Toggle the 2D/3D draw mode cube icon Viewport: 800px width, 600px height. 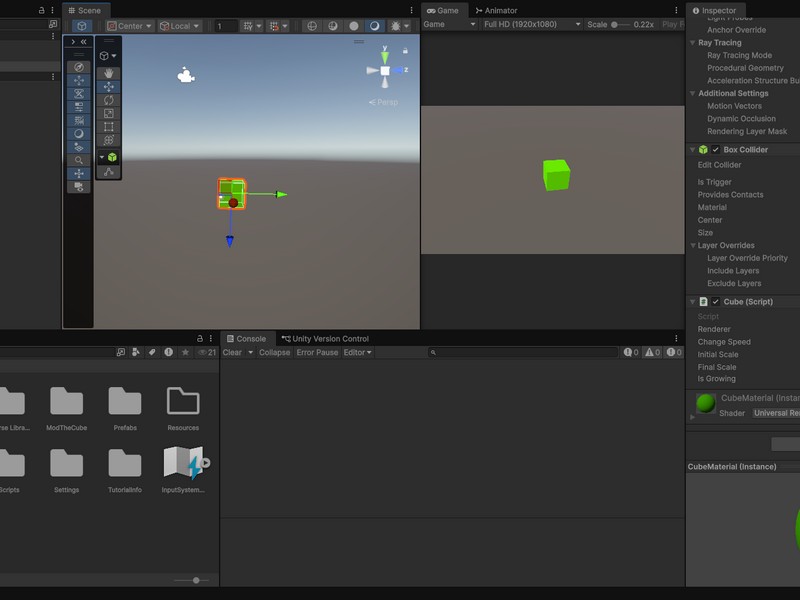coord(82,26)
